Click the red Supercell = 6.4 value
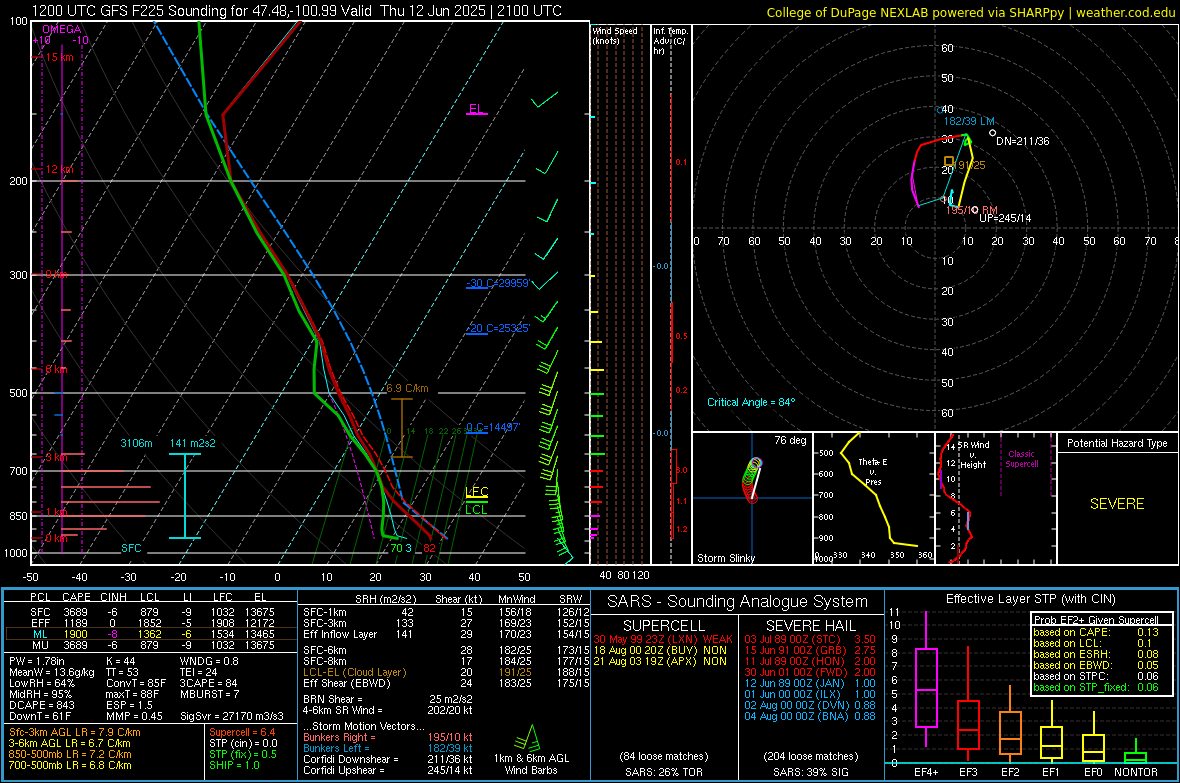Screen dimensions: 1180x783 pos(242,732)
